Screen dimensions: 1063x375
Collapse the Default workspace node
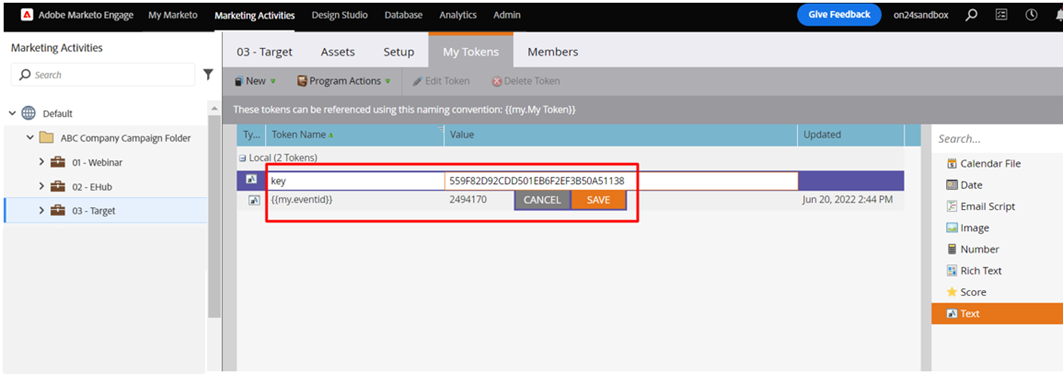[12, 113]
